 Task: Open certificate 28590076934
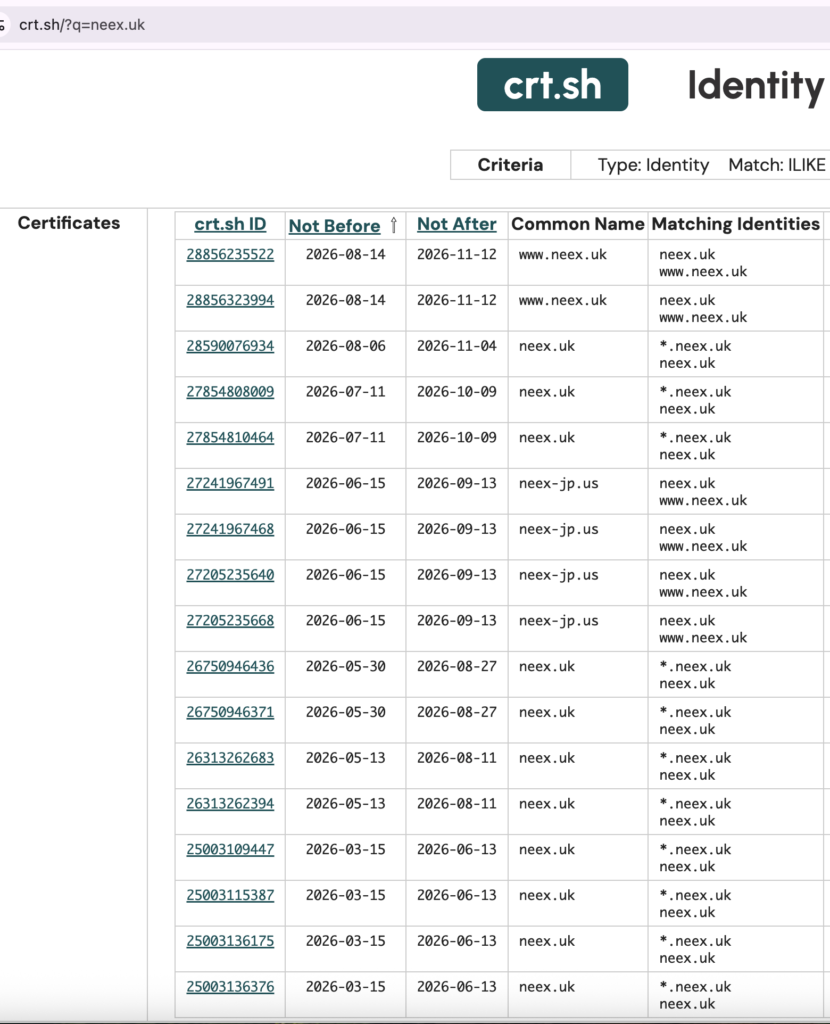coord(230,345)
